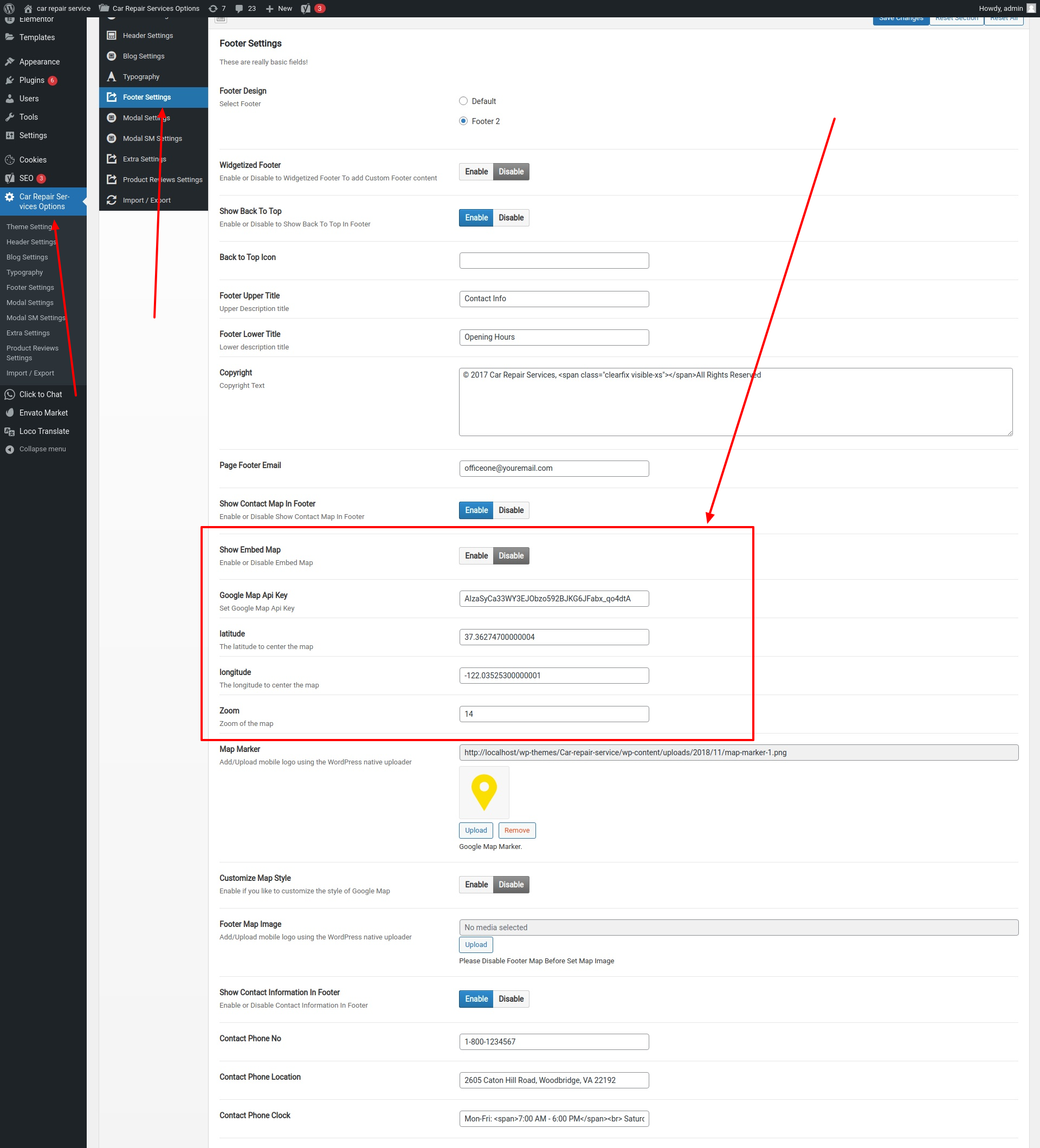1040x1148 pixels.
Task: Open the Elementor sidebar icon
Action: point(10,19)
